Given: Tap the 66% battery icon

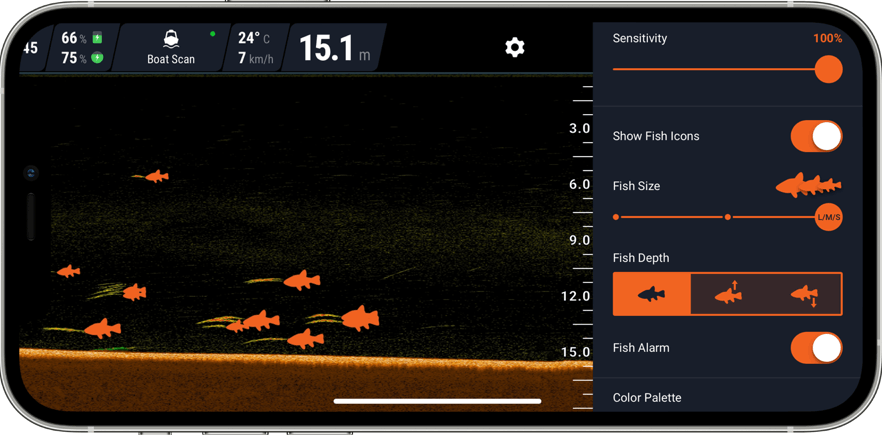Looking at the screenshot, I should pyautogui.click(x=97, y=38).
